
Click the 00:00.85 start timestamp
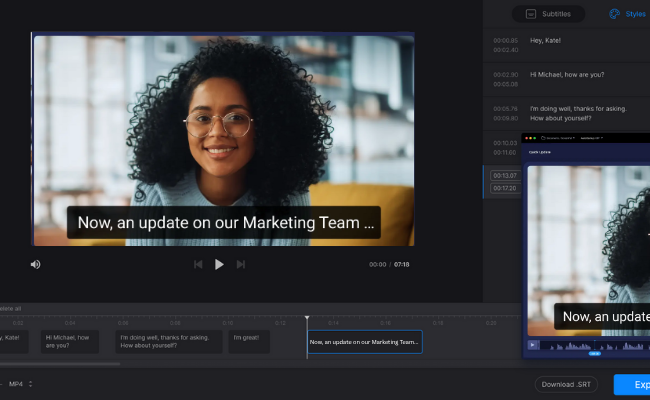[x=505, y=41]
